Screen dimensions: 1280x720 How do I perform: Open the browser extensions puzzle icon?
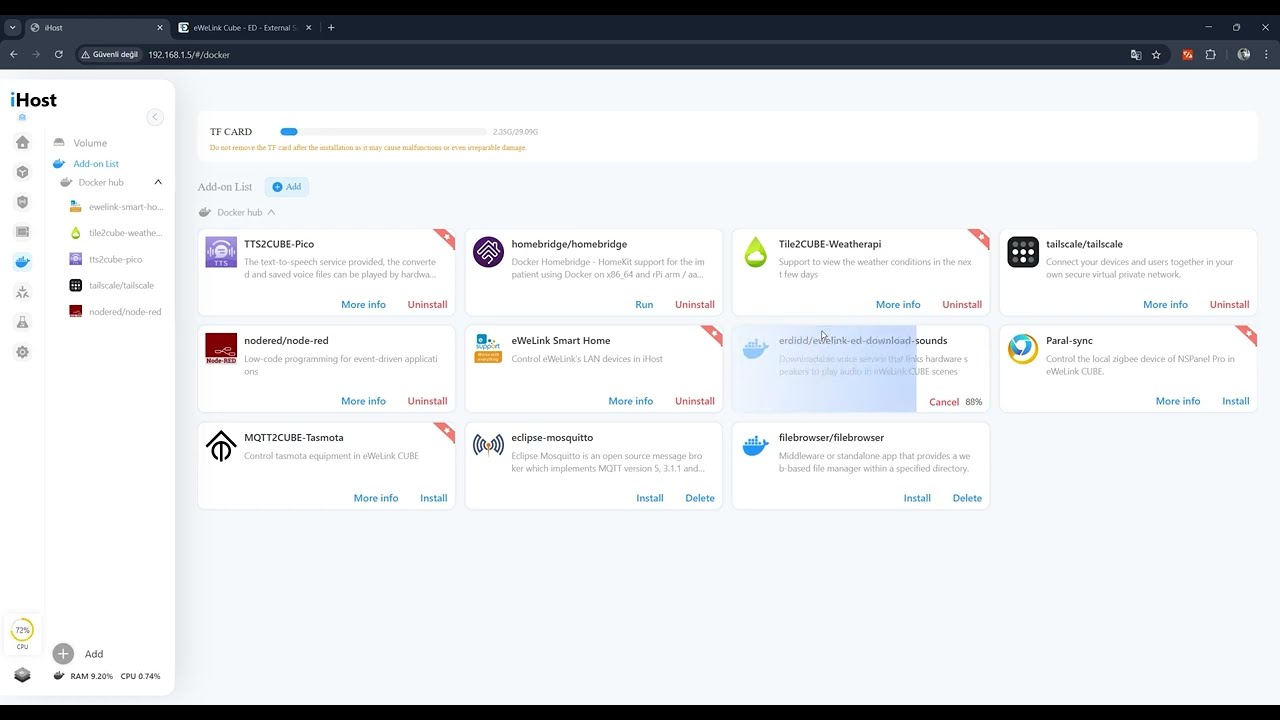(x=1210, y=55)
